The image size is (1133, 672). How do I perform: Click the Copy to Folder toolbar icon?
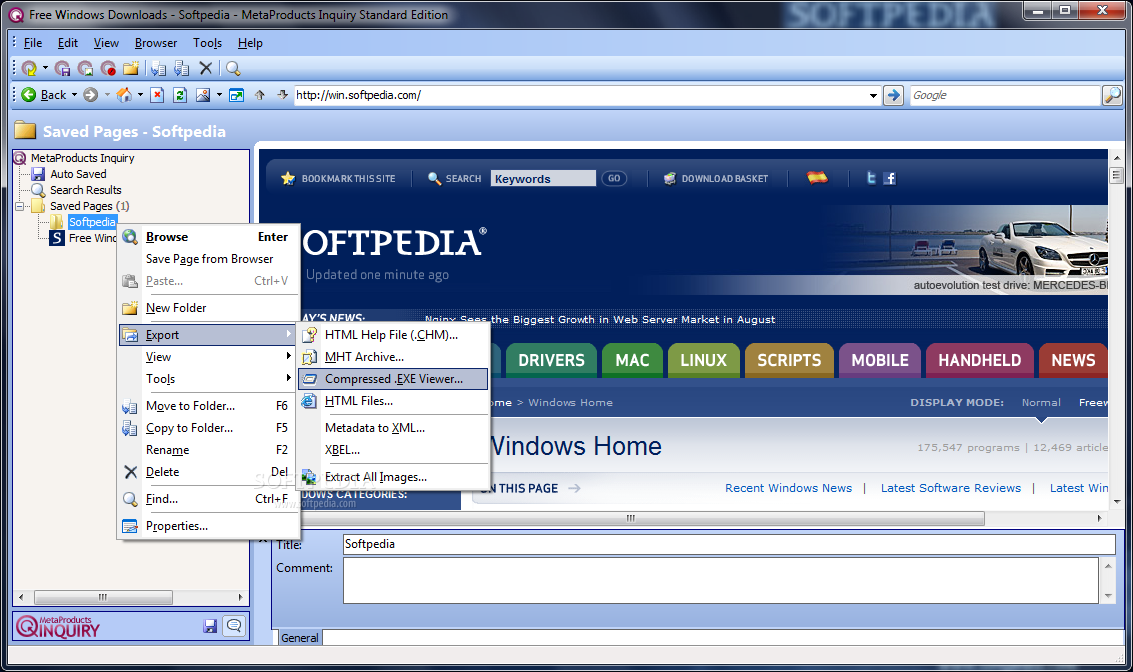click(x=181, y=69)
